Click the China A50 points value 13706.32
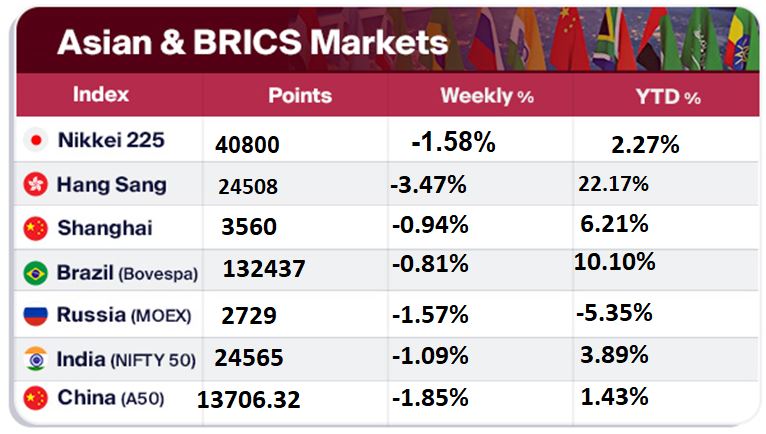Image resolution: width=766 pixels, height=434 pixels. pos(249,400)
